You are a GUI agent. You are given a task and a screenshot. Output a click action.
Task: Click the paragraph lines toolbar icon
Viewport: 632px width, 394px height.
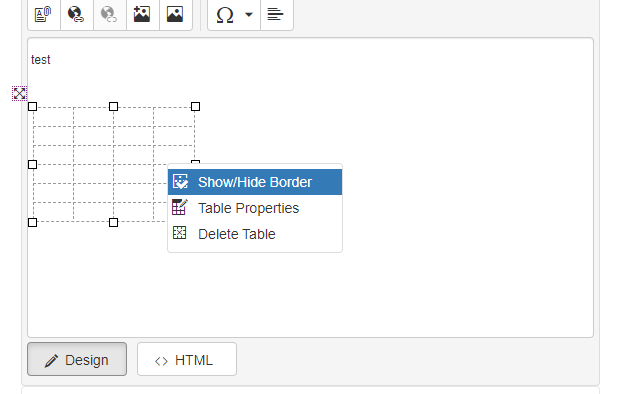(276, 15)
